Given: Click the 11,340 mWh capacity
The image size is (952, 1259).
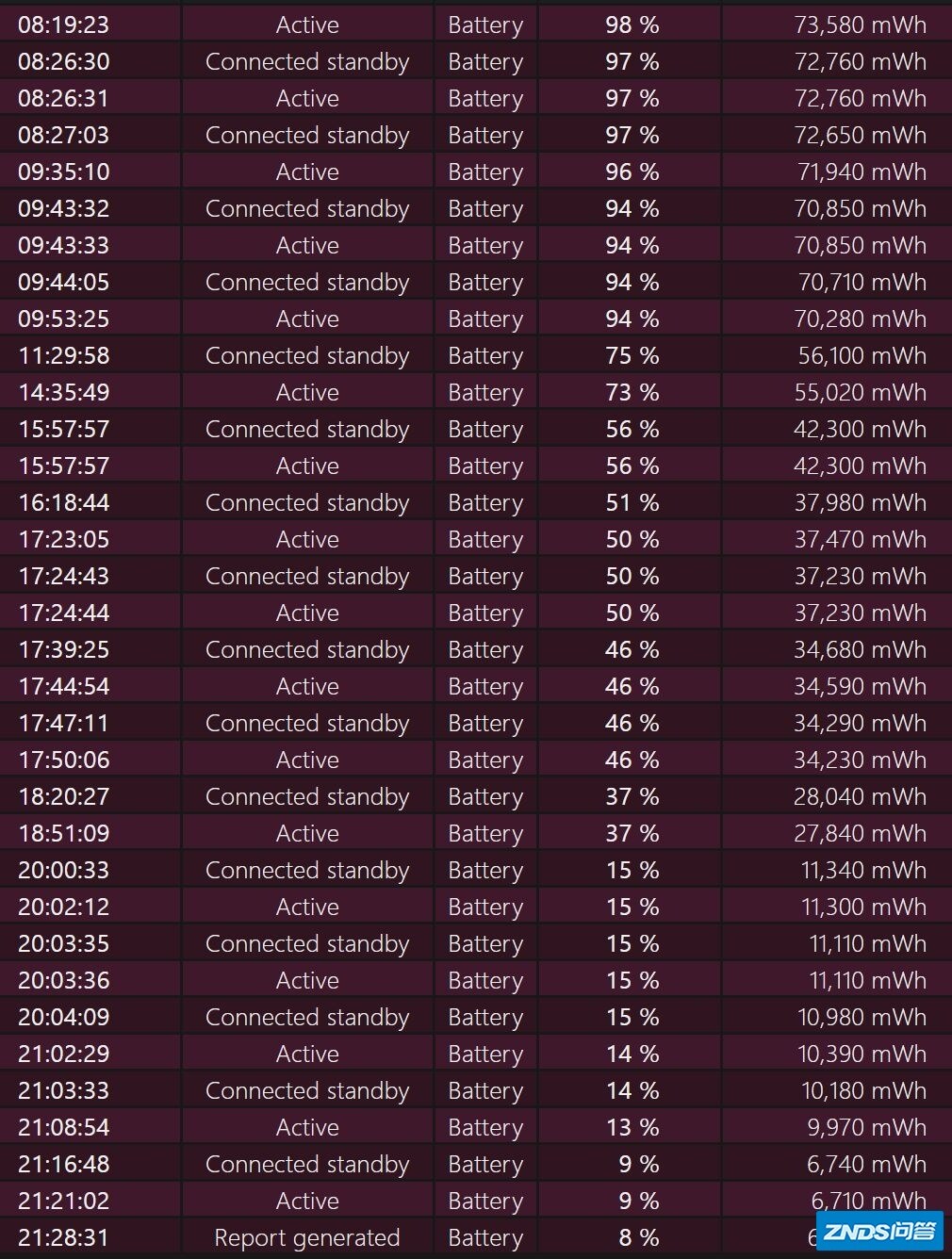Looking at the screenshot, I should [x=863, y=871].
